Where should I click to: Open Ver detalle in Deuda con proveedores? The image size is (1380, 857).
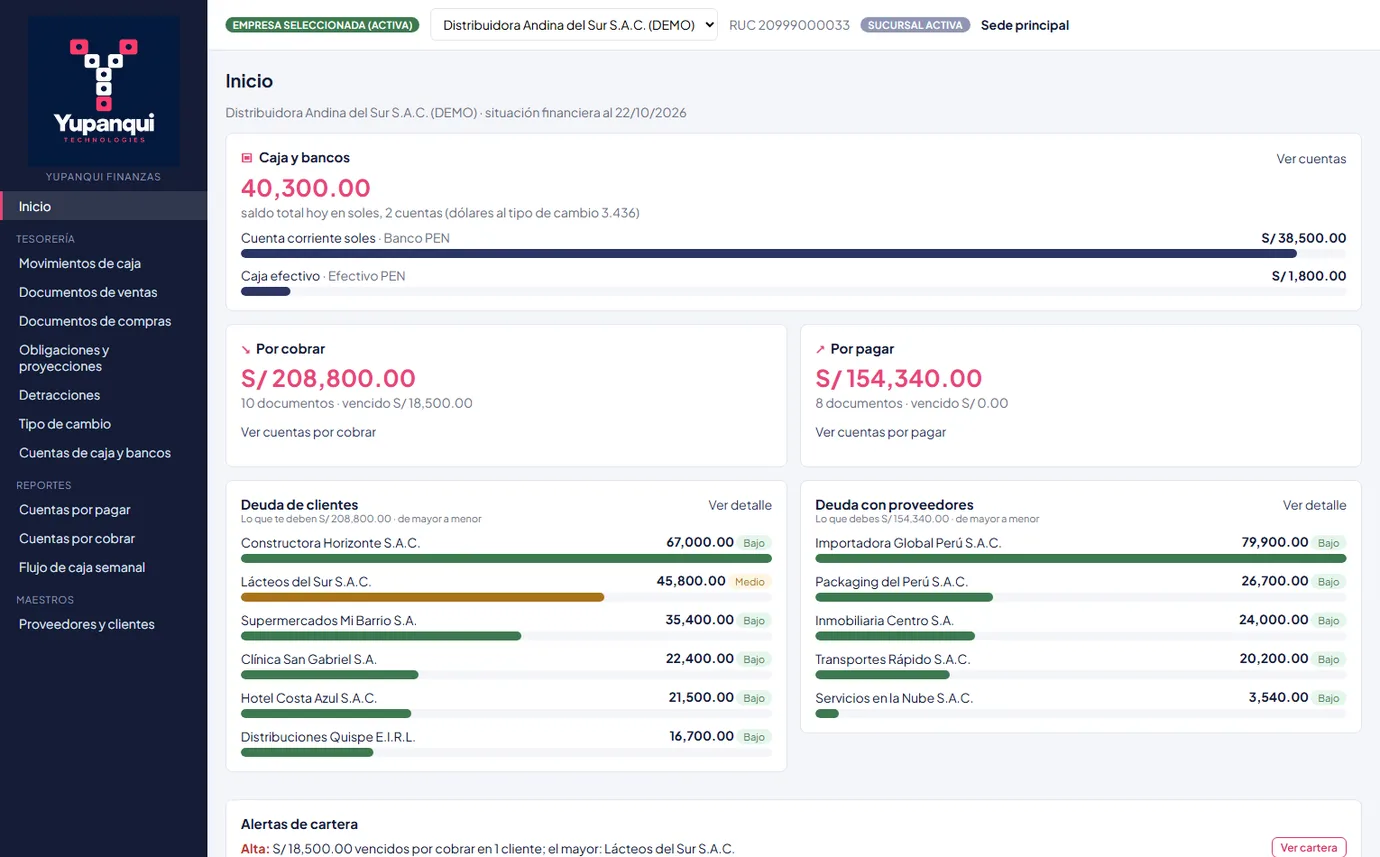1315,505
